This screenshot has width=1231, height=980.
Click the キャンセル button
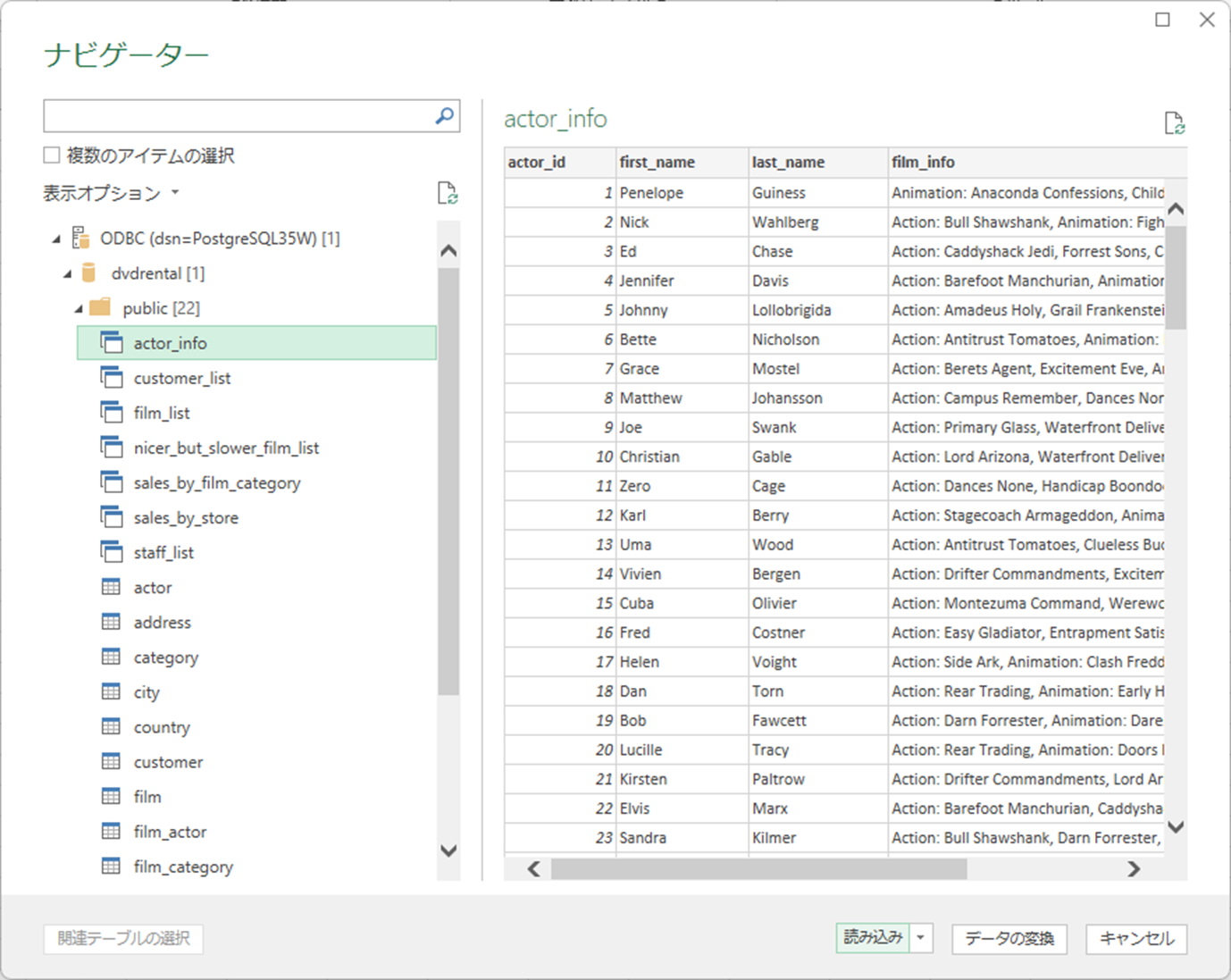[x=1136, y=938]
